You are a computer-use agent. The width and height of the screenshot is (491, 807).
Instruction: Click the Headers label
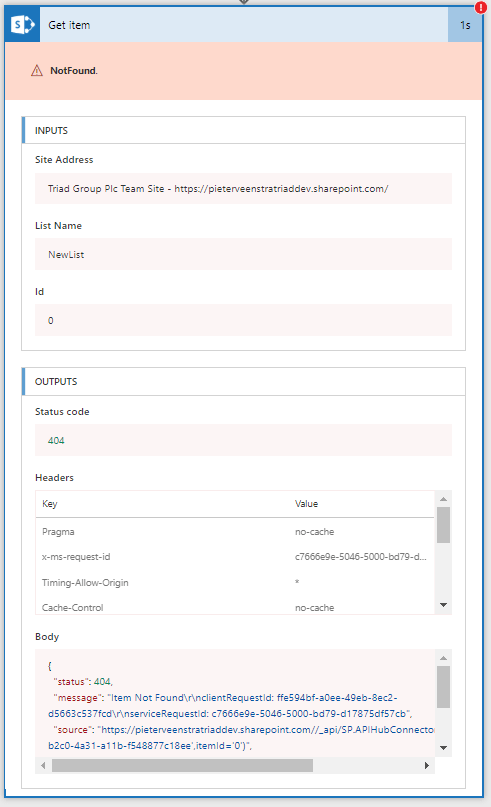point(54,478)
